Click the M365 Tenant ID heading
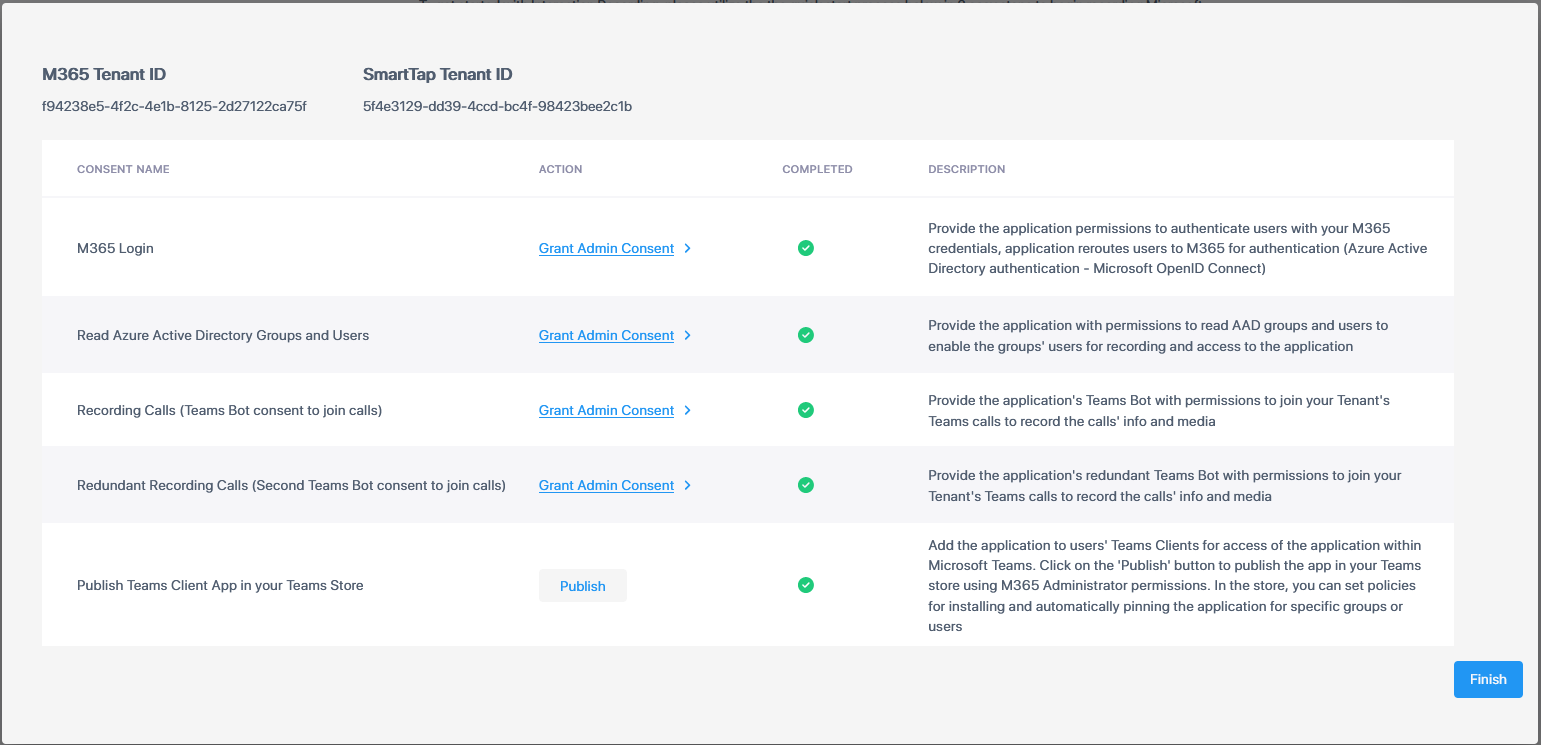The width and height of the screenshot is (1541, 745). pos(104,74)
